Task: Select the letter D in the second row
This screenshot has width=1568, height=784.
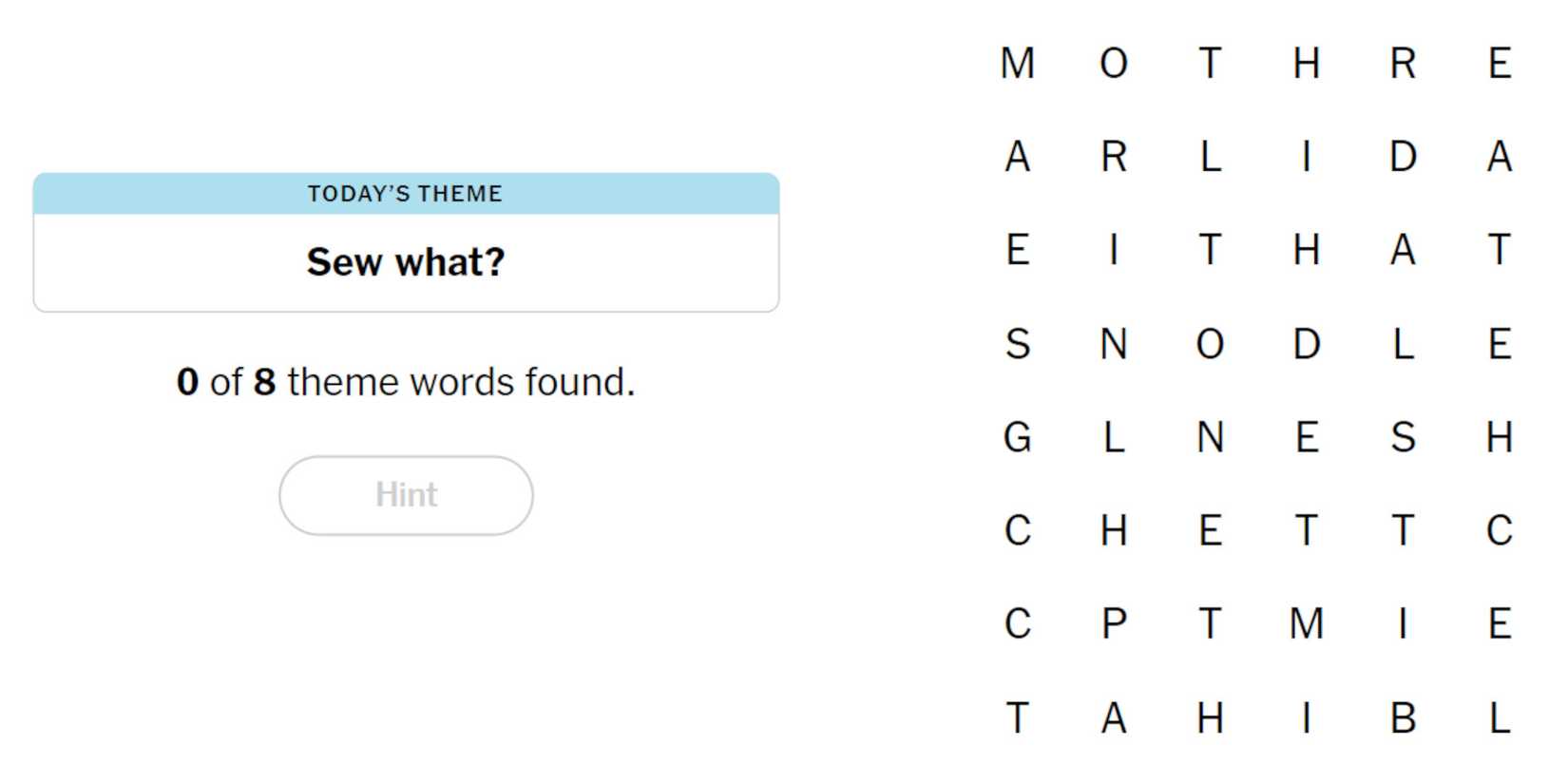Action: click(x=1403, y=158)
